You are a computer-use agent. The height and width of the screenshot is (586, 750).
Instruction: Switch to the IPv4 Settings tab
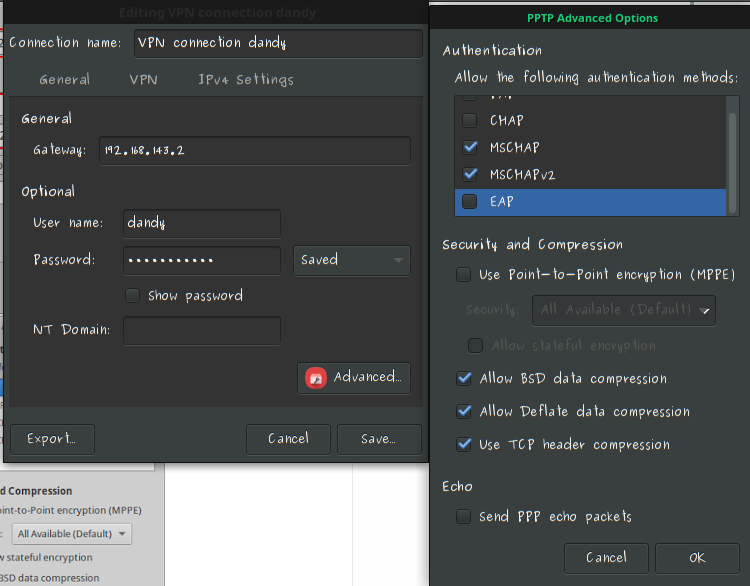pos(246,80)
